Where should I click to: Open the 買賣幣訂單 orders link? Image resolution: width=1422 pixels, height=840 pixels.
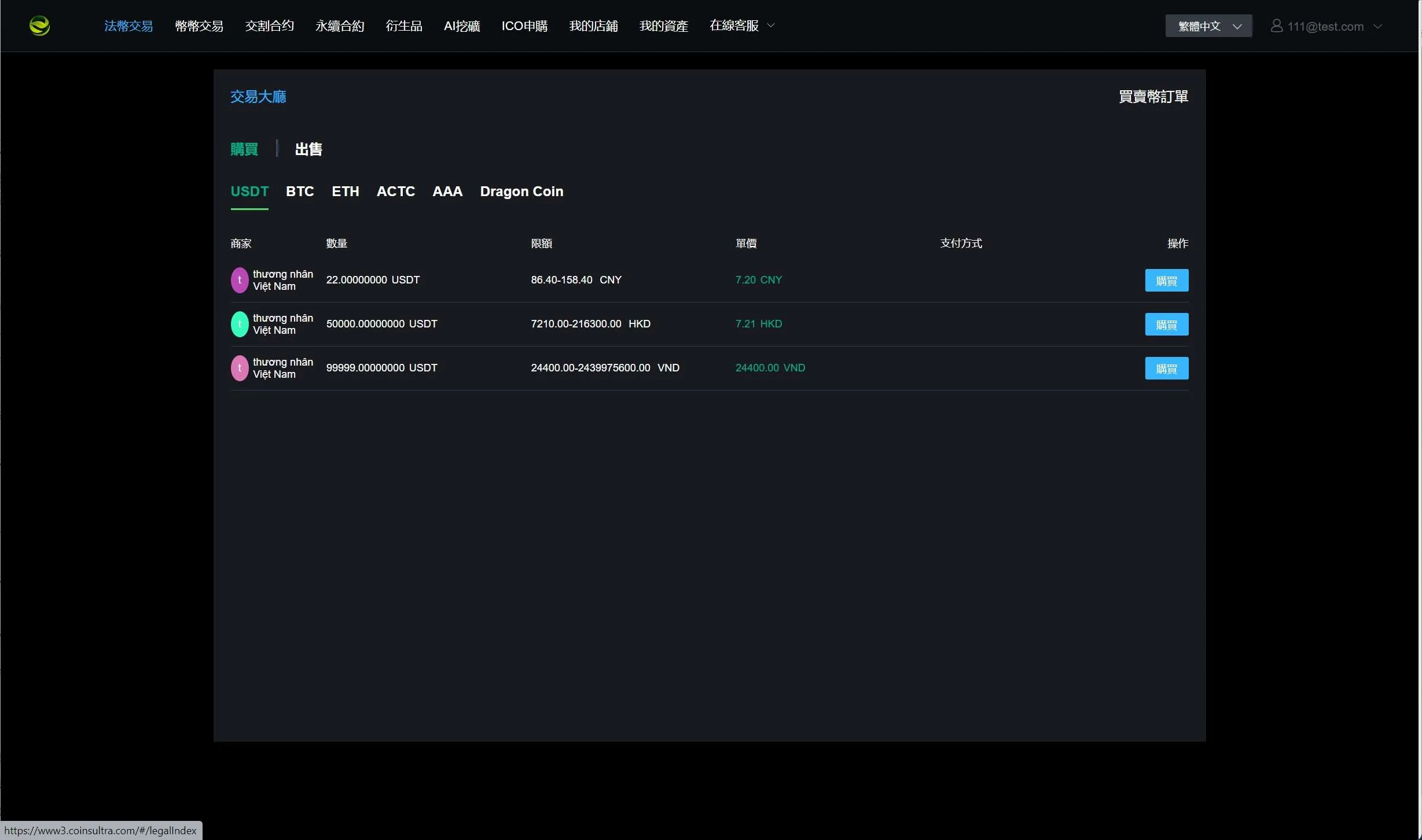(x=1152, y=97)
